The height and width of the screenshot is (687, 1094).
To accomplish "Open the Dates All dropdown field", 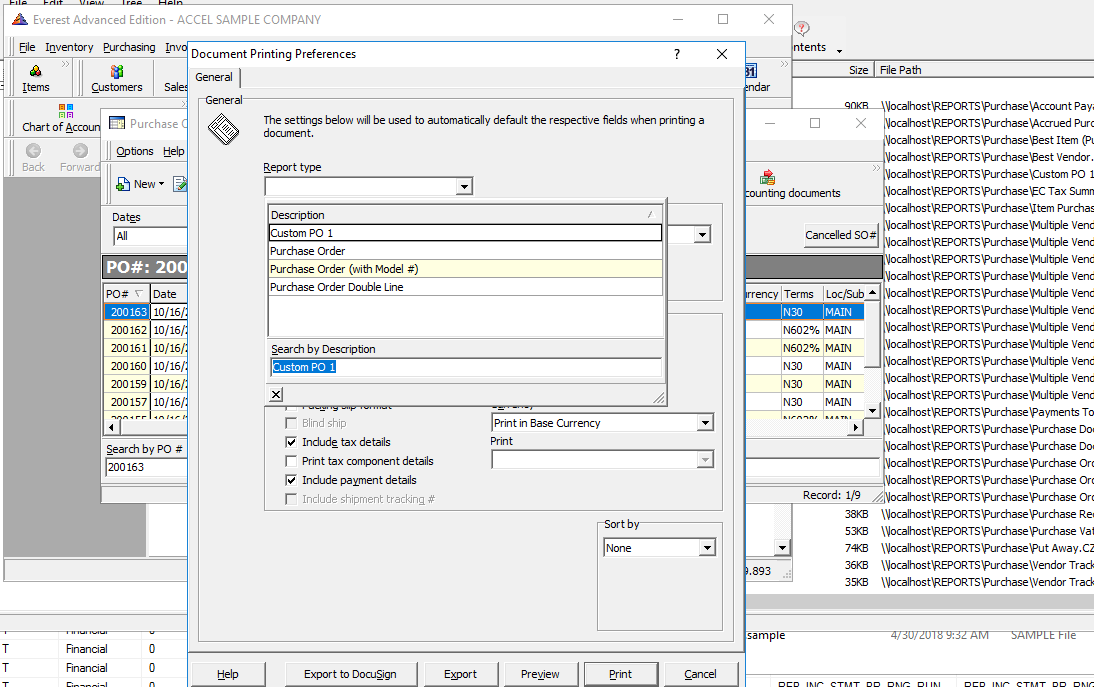I will pyautogui.click(x=150, y=236).
